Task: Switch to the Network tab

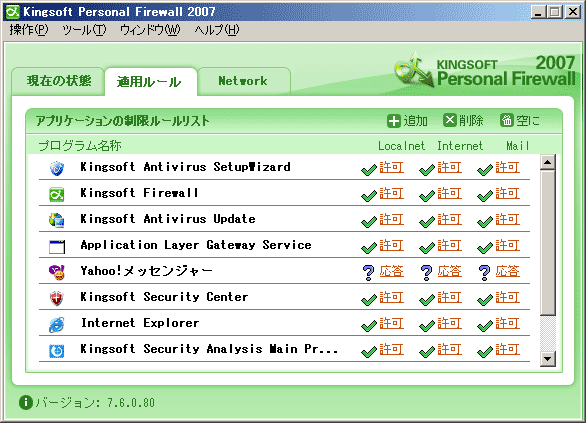Action: pyautogui.click(x=243, y=81)
